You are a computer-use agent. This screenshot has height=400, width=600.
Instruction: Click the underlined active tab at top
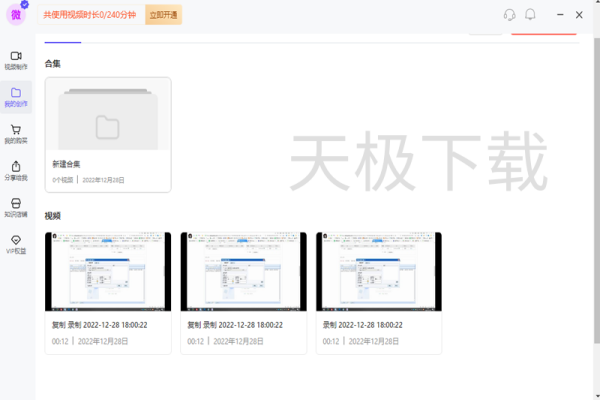tap(63, 38)
